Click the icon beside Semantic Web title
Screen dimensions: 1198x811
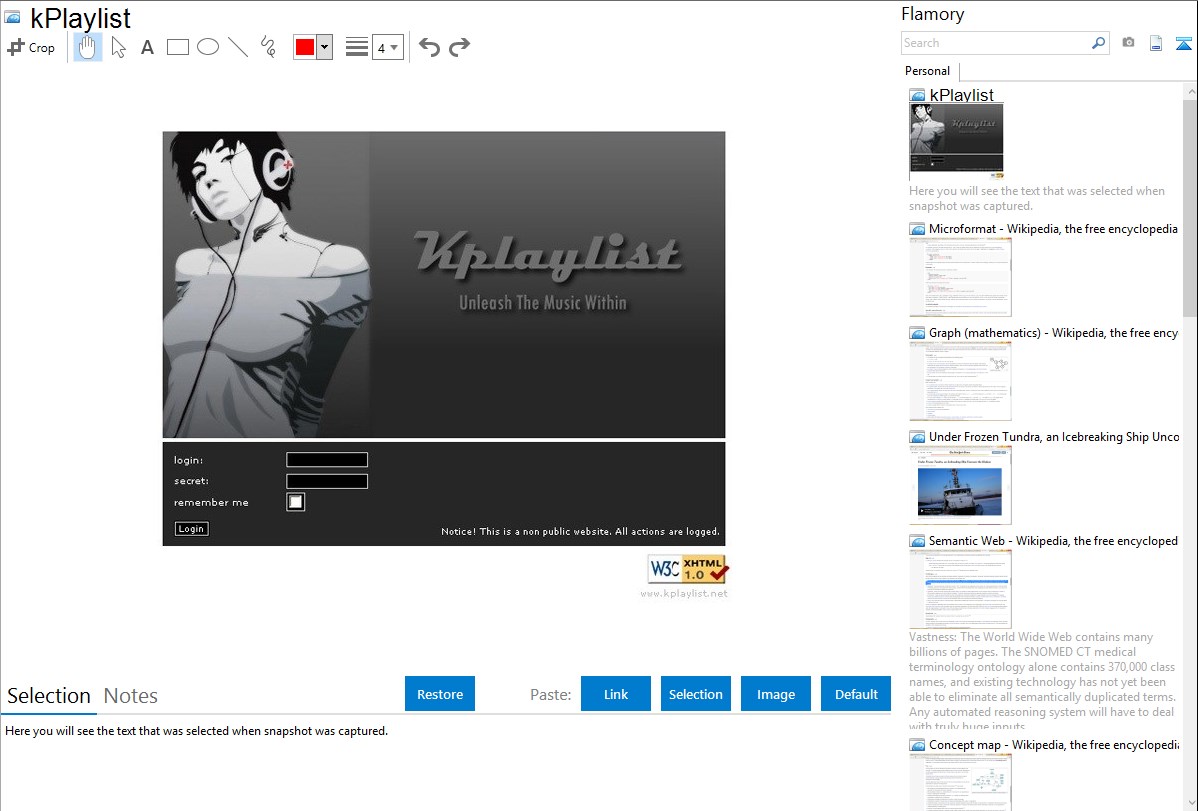coord(917,541)
